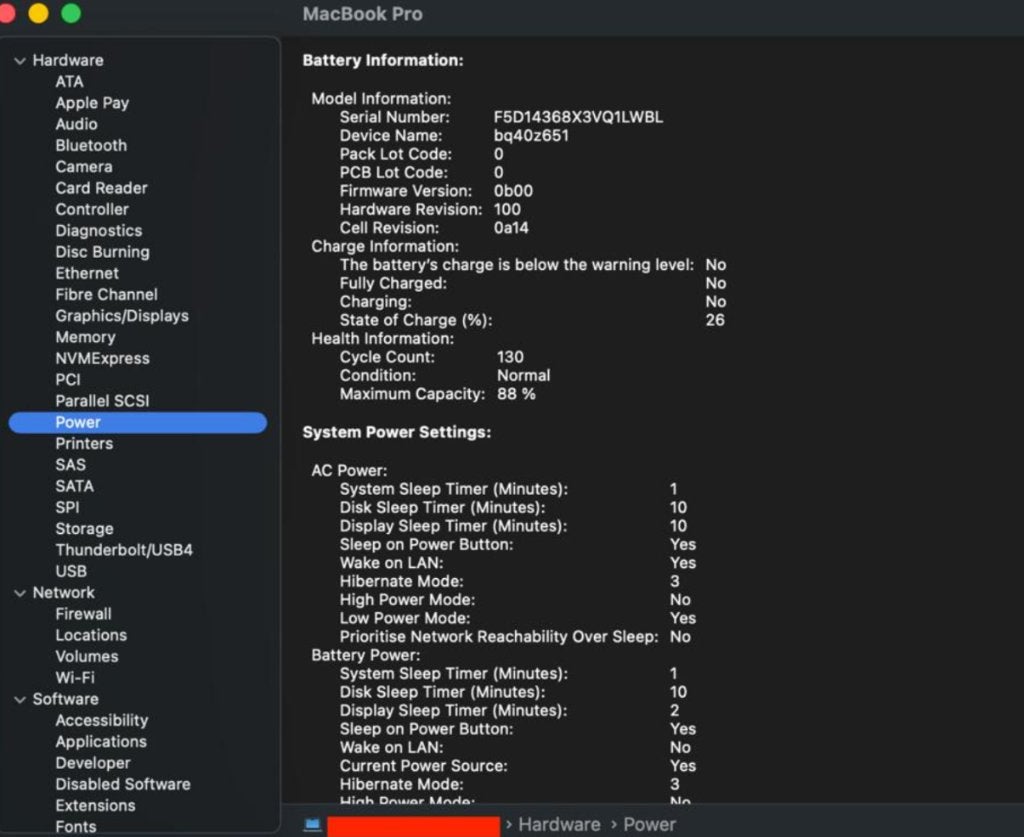
Task: Choose Parallel SCSI in the sidebar
Action: tap(103, 401)
